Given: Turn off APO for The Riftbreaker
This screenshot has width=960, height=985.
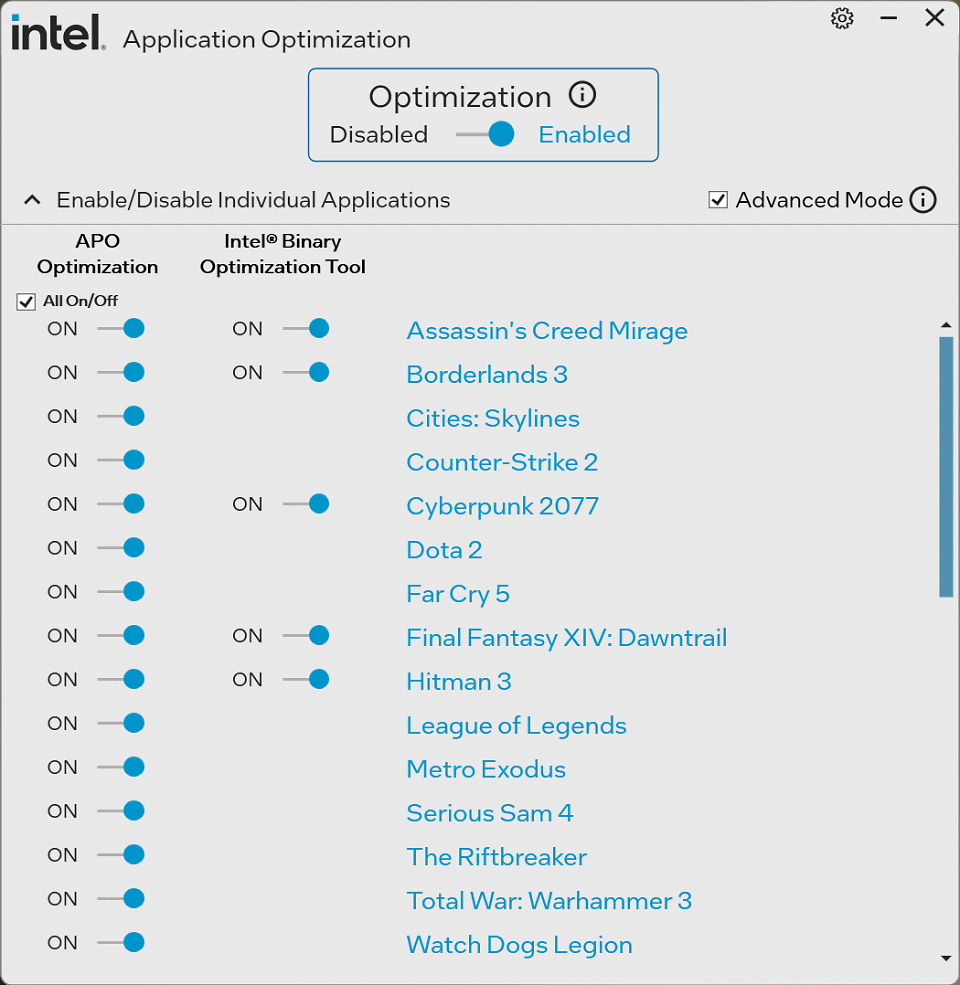Looking at the screenshot, I should (x=121, y=854).
